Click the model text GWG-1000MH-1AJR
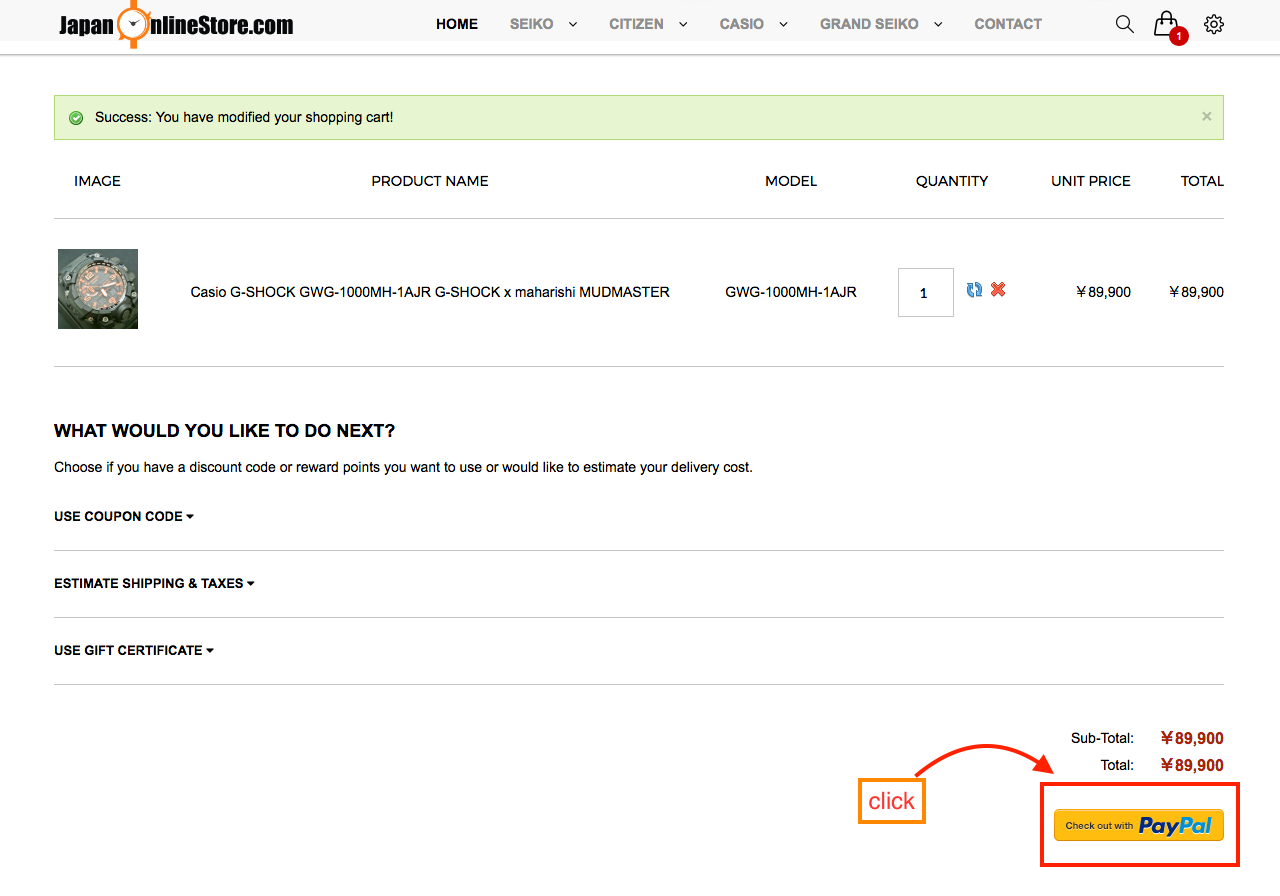Viewport: 1280px width, 896px height. [791, 292]
